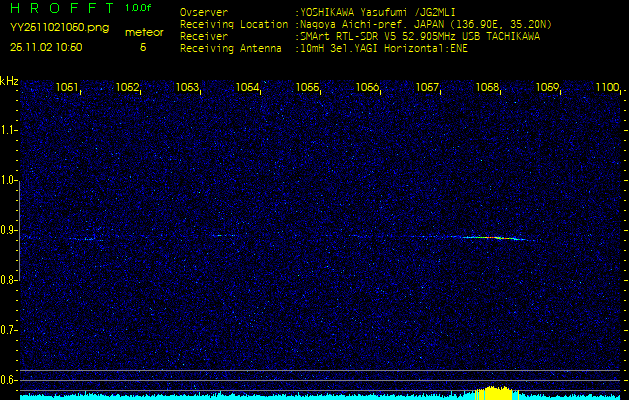Click the 1052 time axis marker
This screenshot has width=629, height=400.
pos(127,87)
